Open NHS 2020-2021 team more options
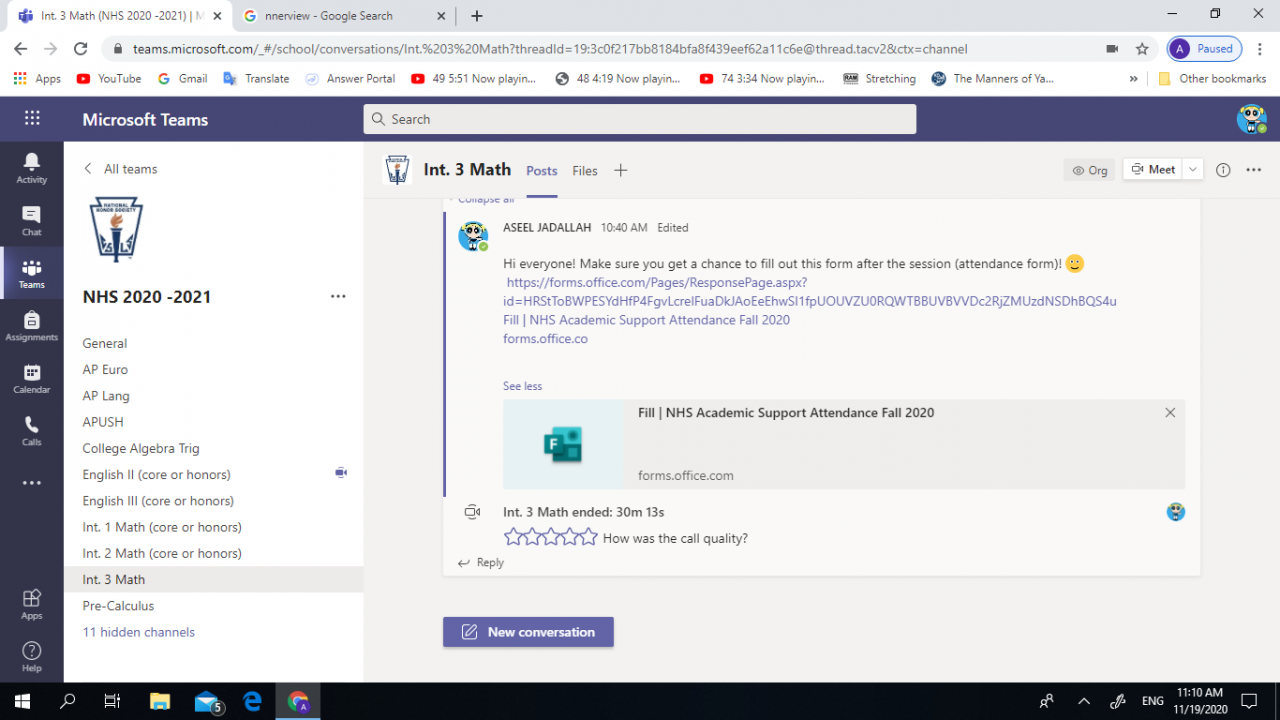 click(338, 296)
